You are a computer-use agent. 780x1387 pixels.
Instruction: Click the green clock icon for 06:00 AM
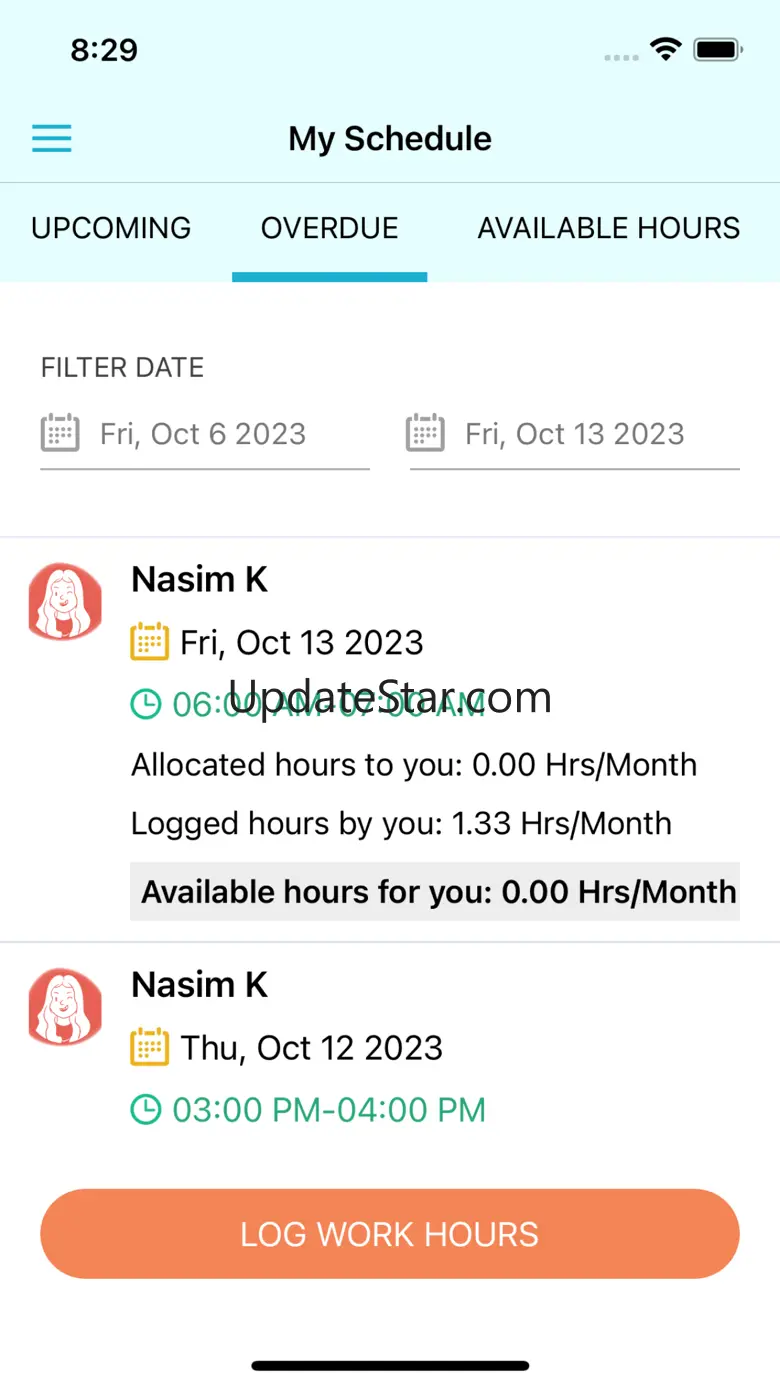click(x=146, y=704)
